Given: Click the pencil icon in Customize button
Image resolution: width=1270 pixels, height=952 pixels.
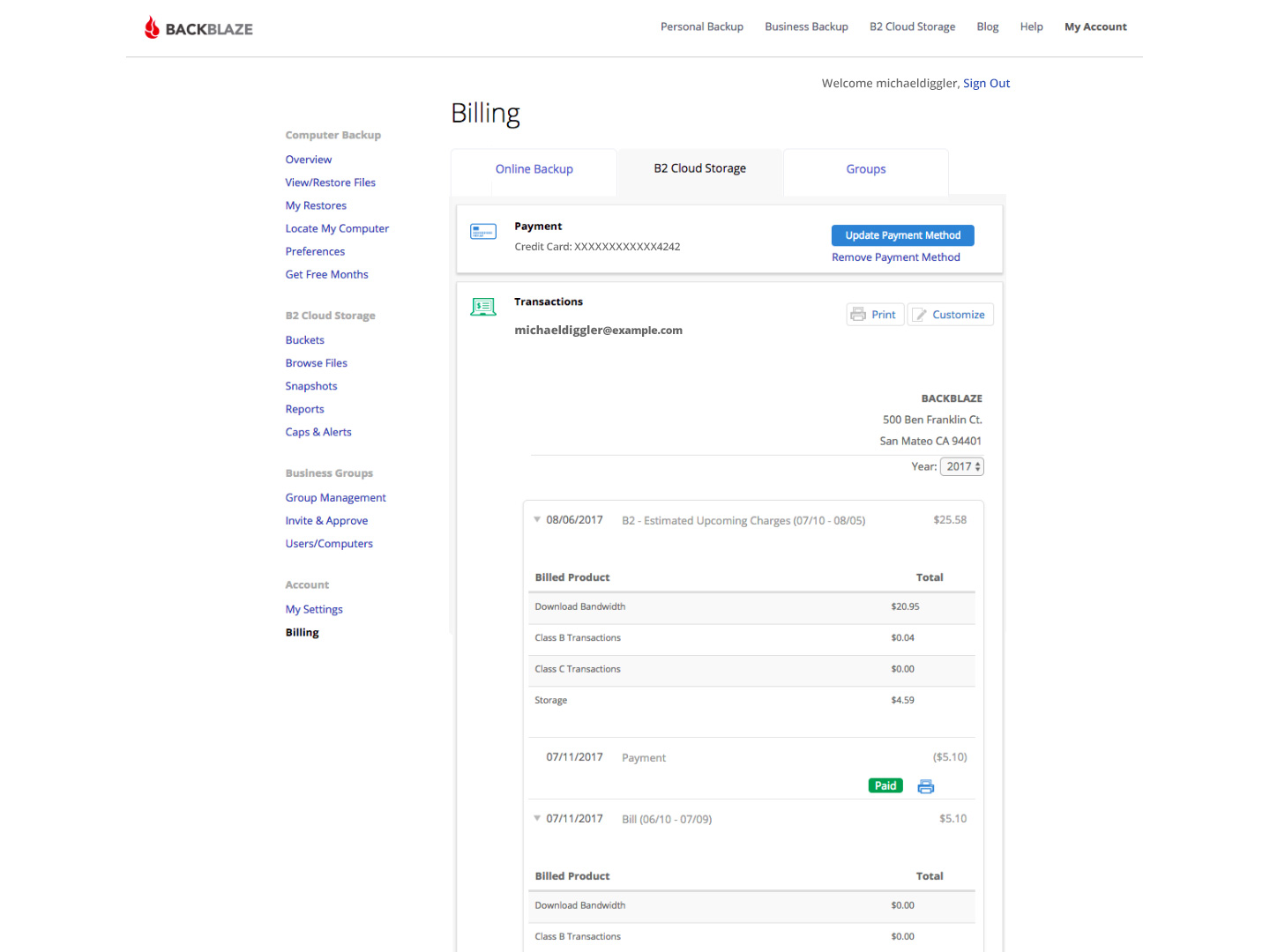Looking at the screenshot, I should click(919, 315).
